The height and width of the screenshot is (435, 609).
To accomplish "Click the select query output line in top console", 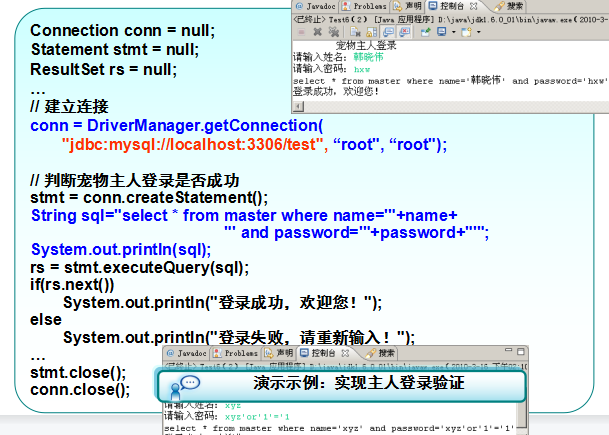I will 451,81.
